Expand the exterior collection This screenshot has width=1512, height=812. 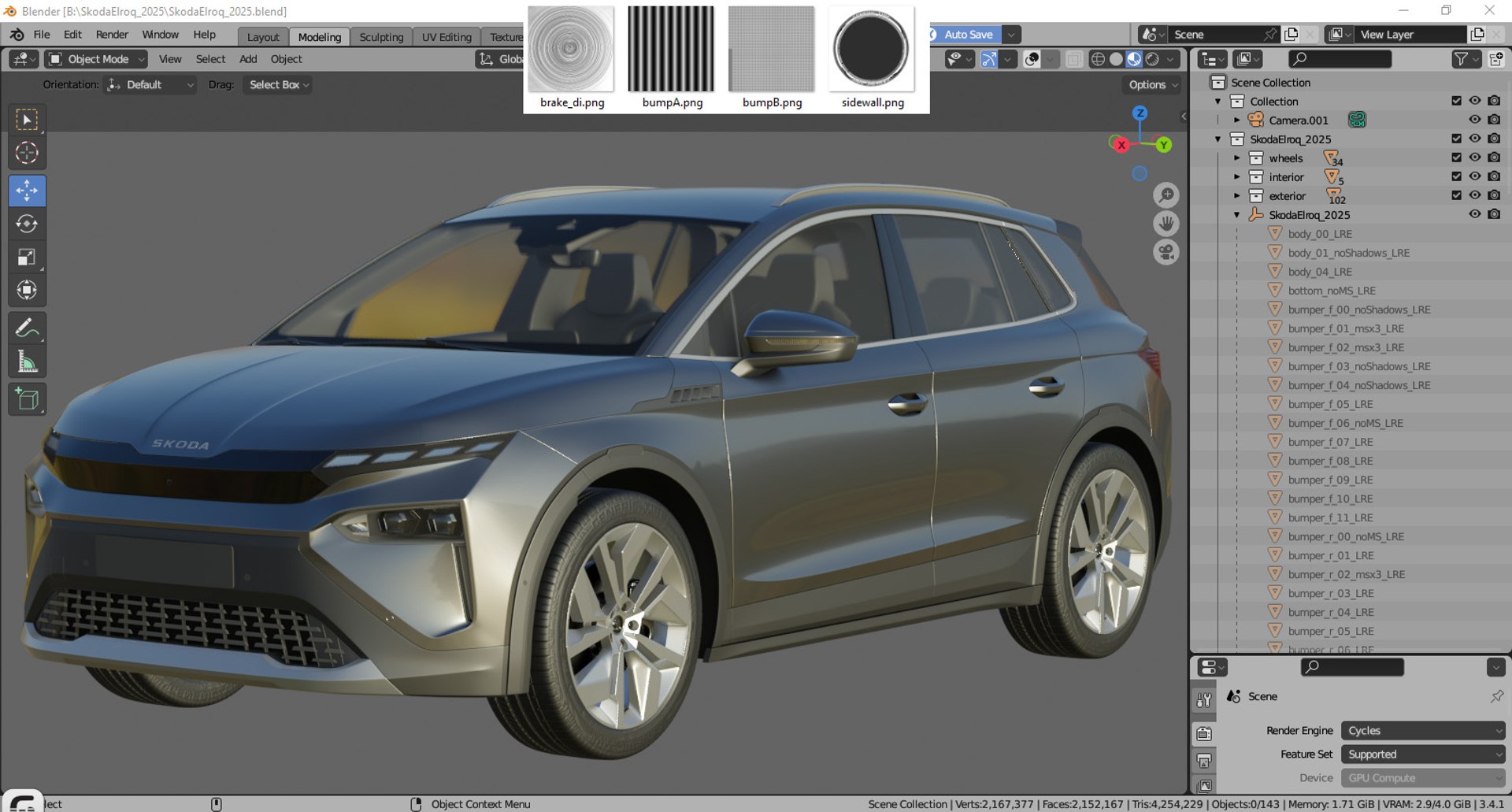[1237, 196]
